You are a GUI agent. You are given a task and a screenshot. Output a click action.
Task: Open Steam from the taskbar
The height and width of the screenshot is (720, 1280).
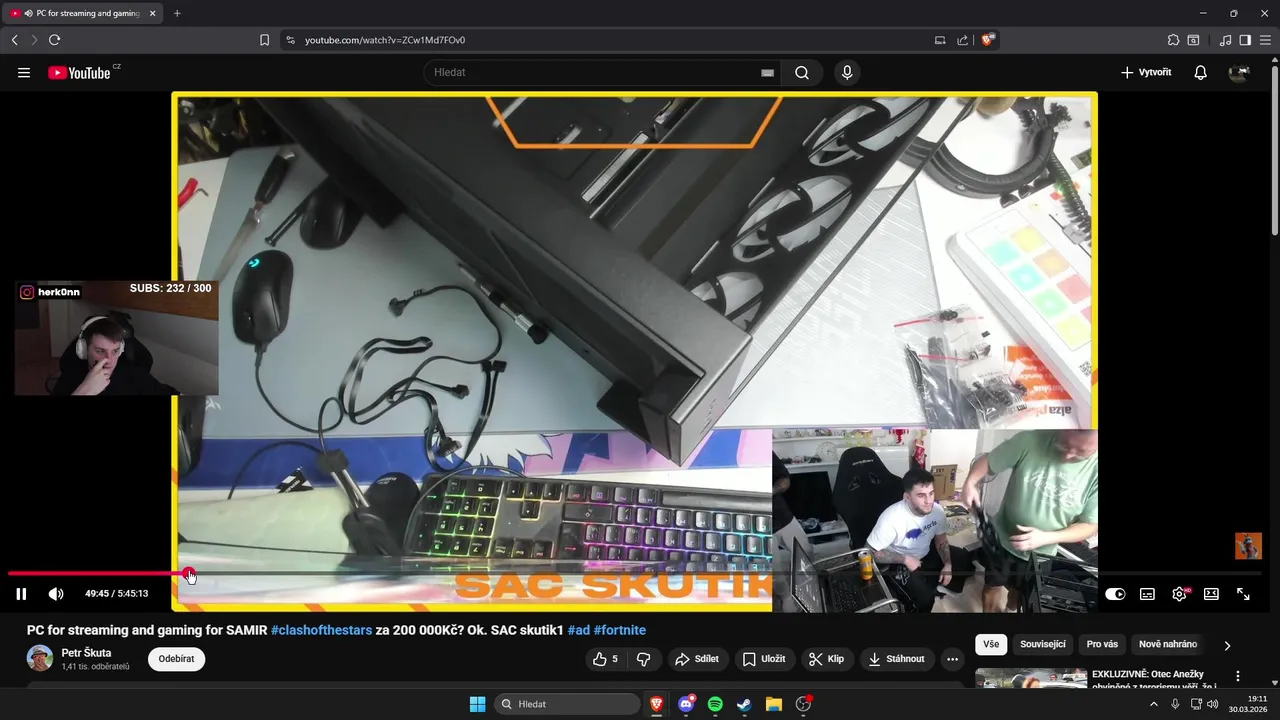pyautogui.click(x=744, y=704)
